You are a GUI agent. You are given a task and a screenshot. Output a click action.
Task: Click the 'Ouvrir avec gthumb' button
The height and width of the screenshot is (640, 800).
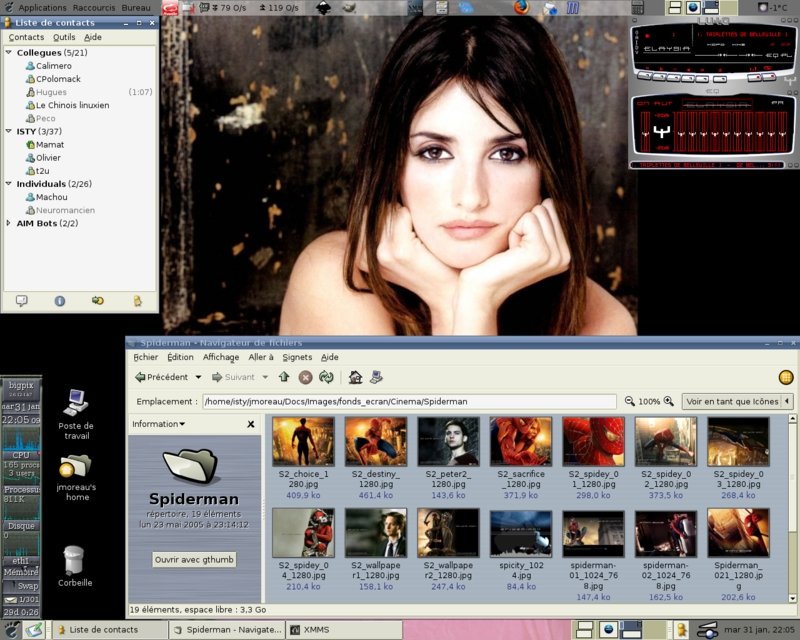[194, 560]
